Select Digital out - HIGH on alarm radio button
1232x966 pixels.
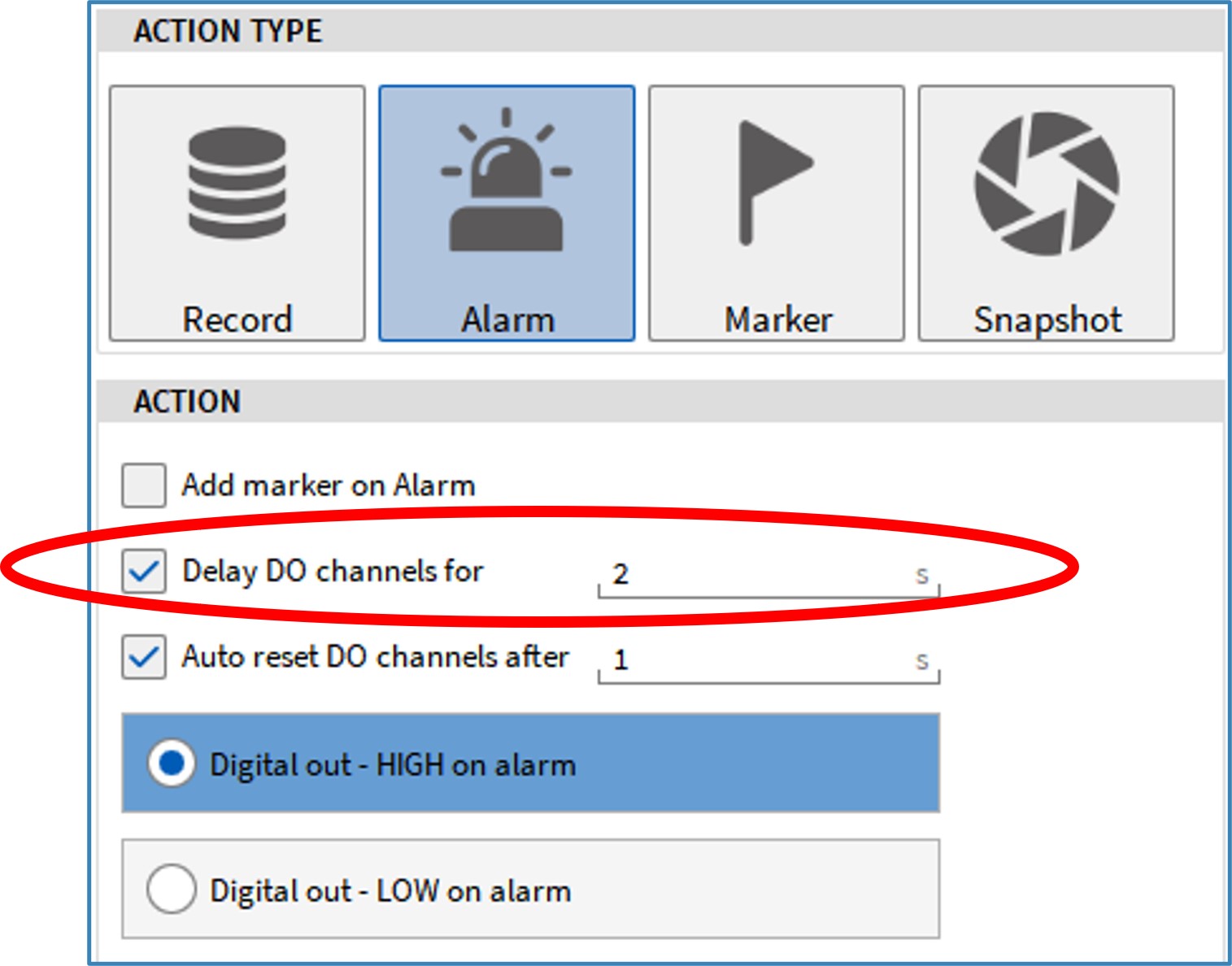[172, 764]
